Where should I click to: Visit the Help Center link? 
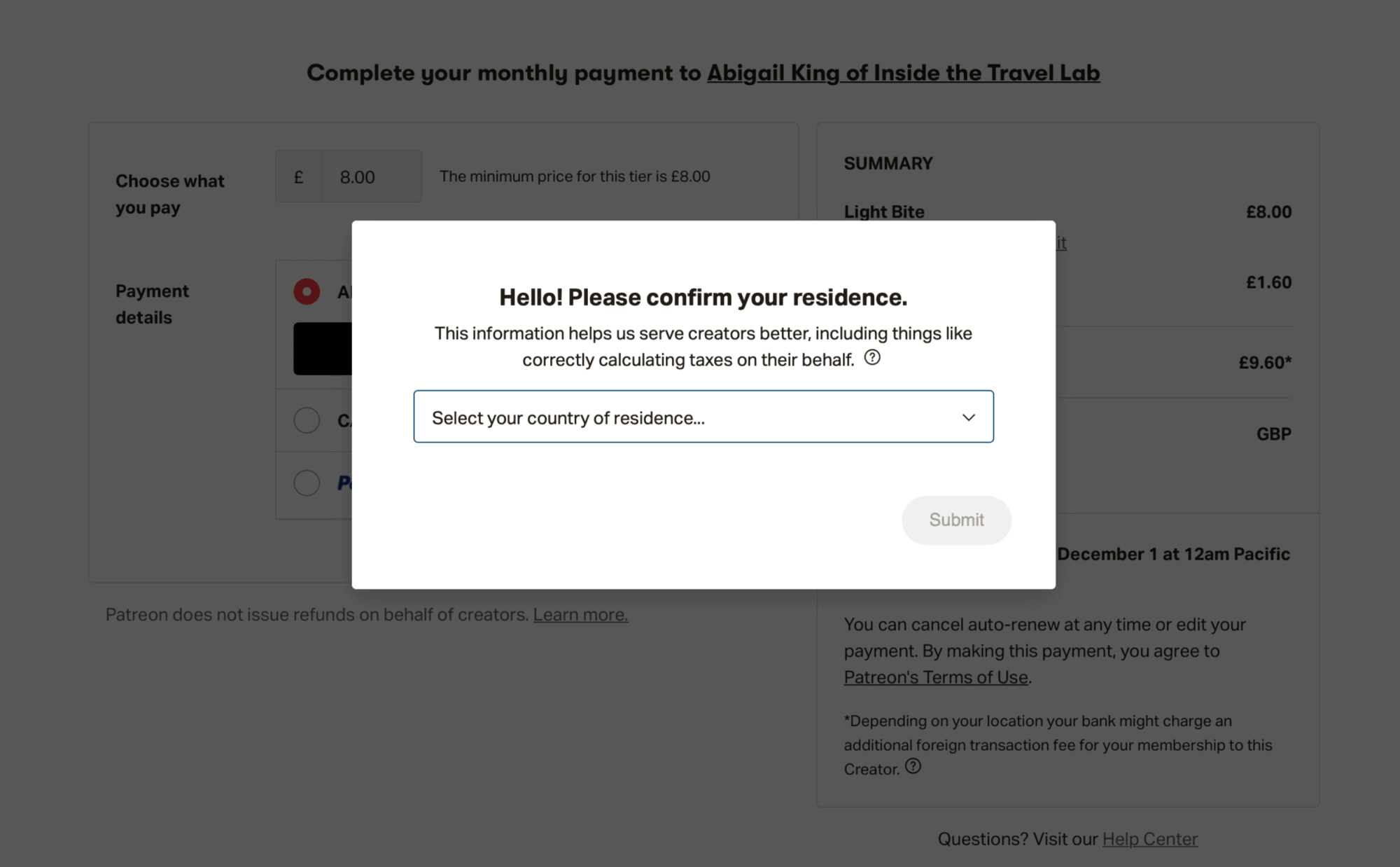(1150, 839)
